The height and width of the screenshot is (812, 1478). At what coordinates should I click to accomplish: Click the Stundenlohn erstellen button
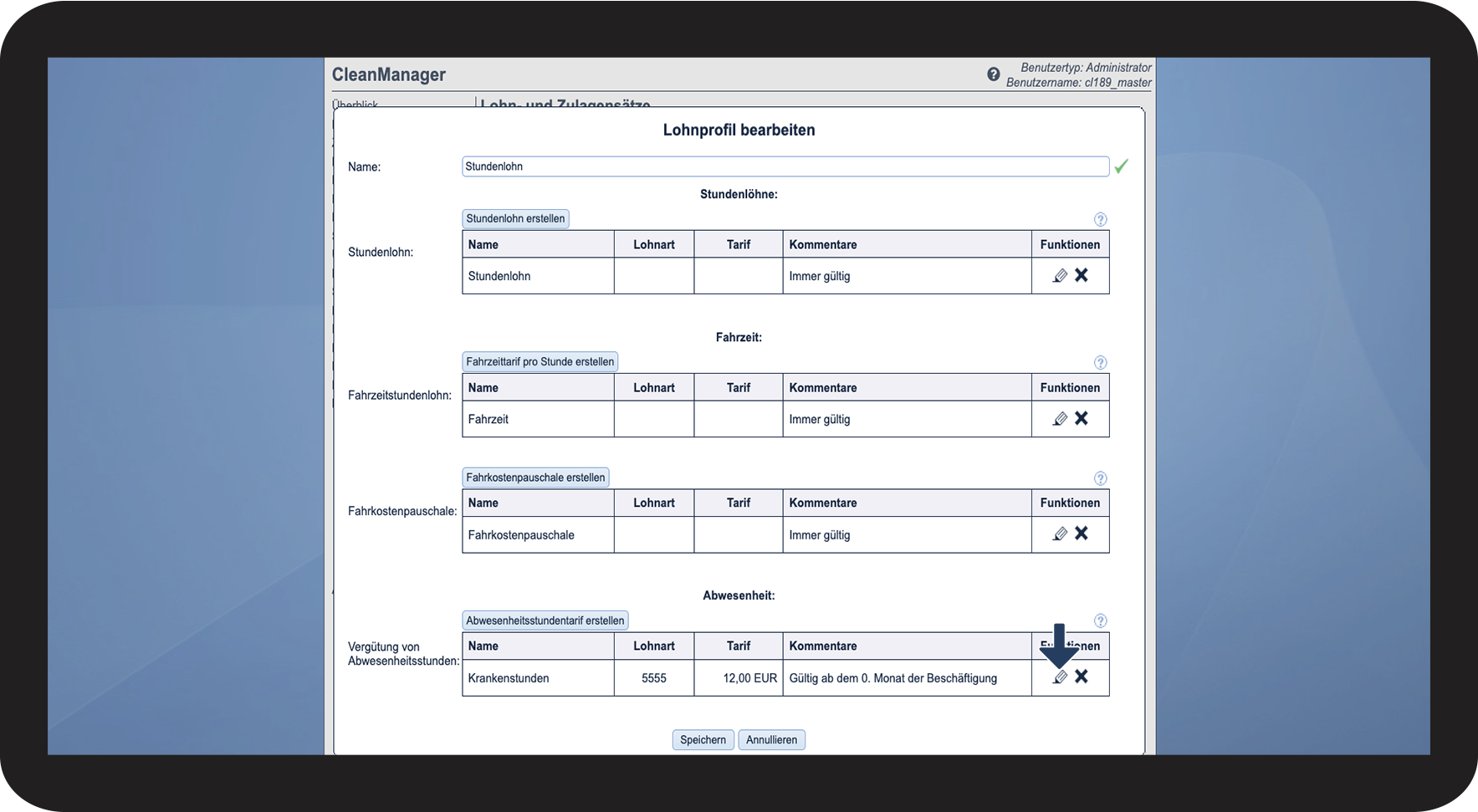click(515, 218)
